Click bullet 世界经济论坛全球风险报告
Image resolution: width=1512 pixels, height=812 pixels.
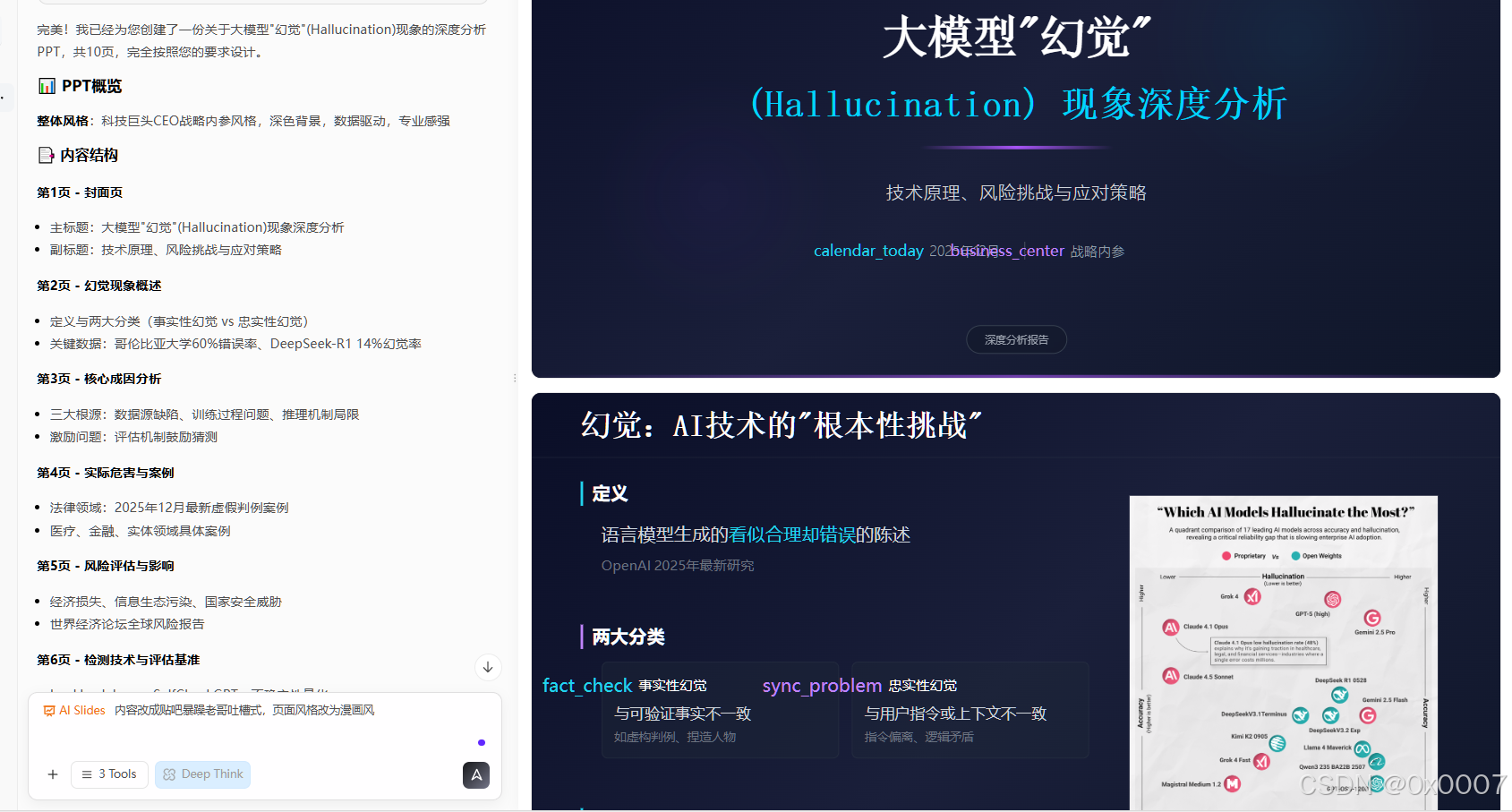127,624
